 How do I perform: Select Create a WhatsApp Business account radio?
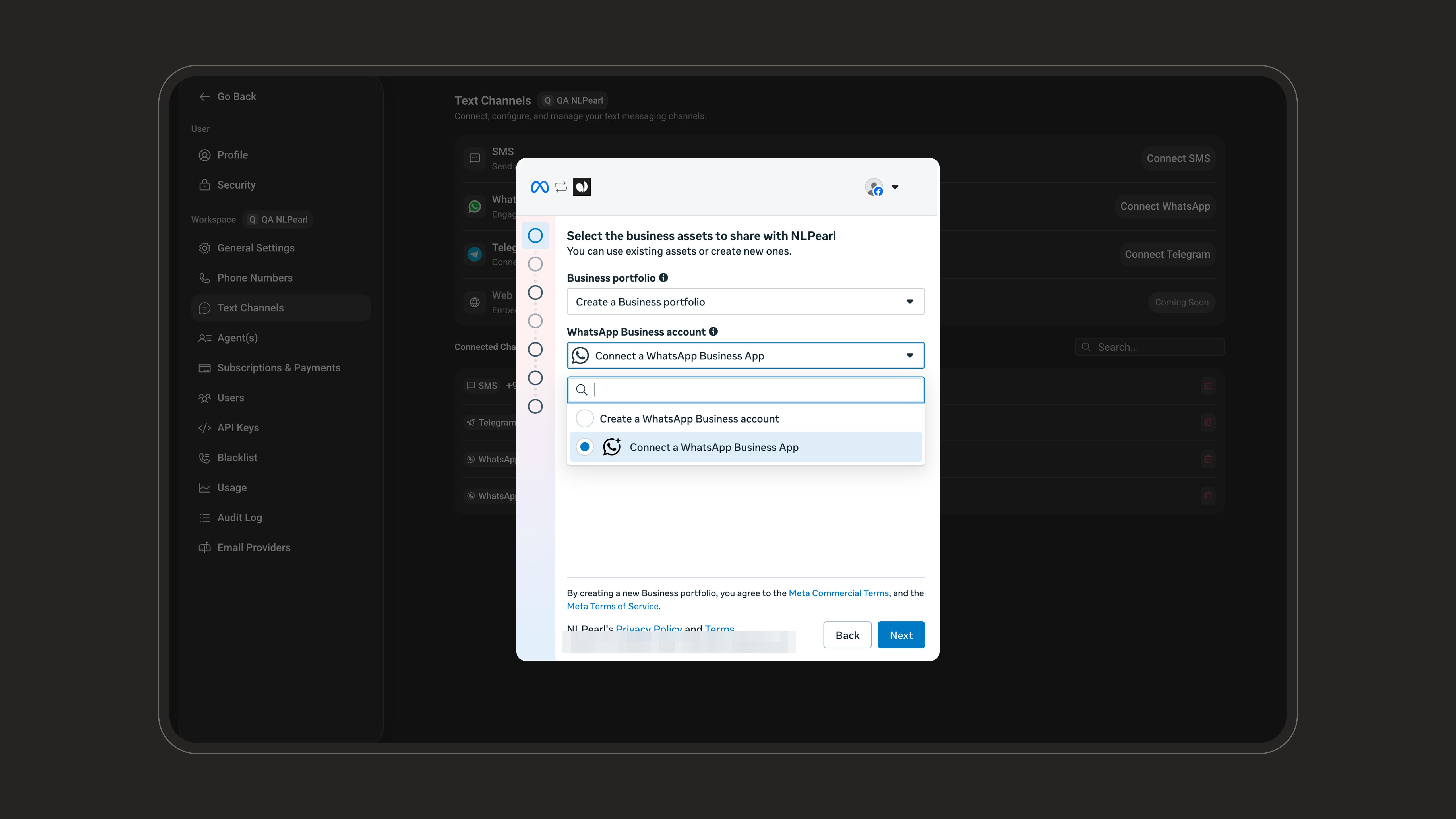click(584, 419)
